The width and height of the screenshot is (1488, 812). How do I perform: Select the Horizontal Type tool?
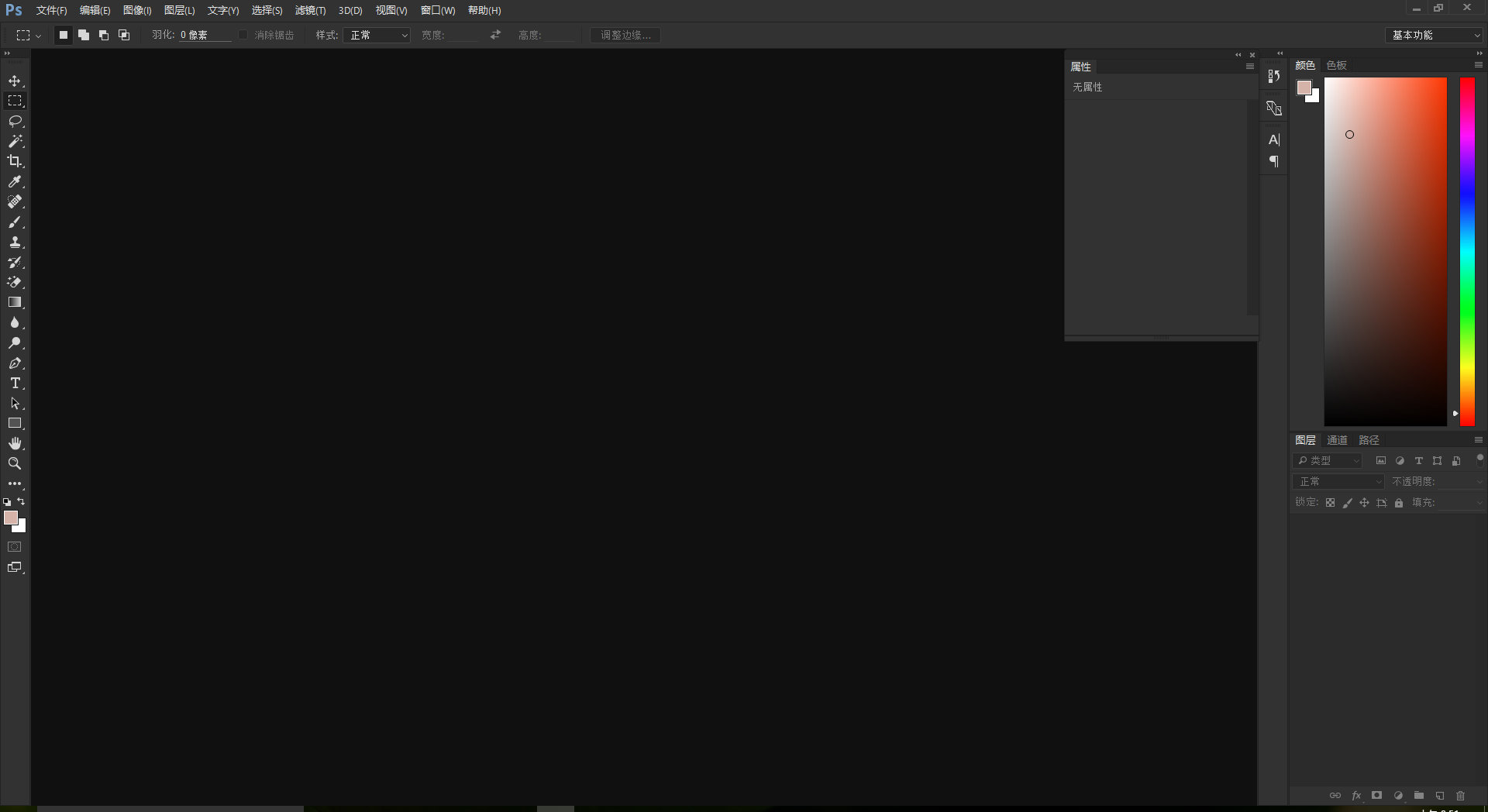pyautogui.click(x=15, y=383)
